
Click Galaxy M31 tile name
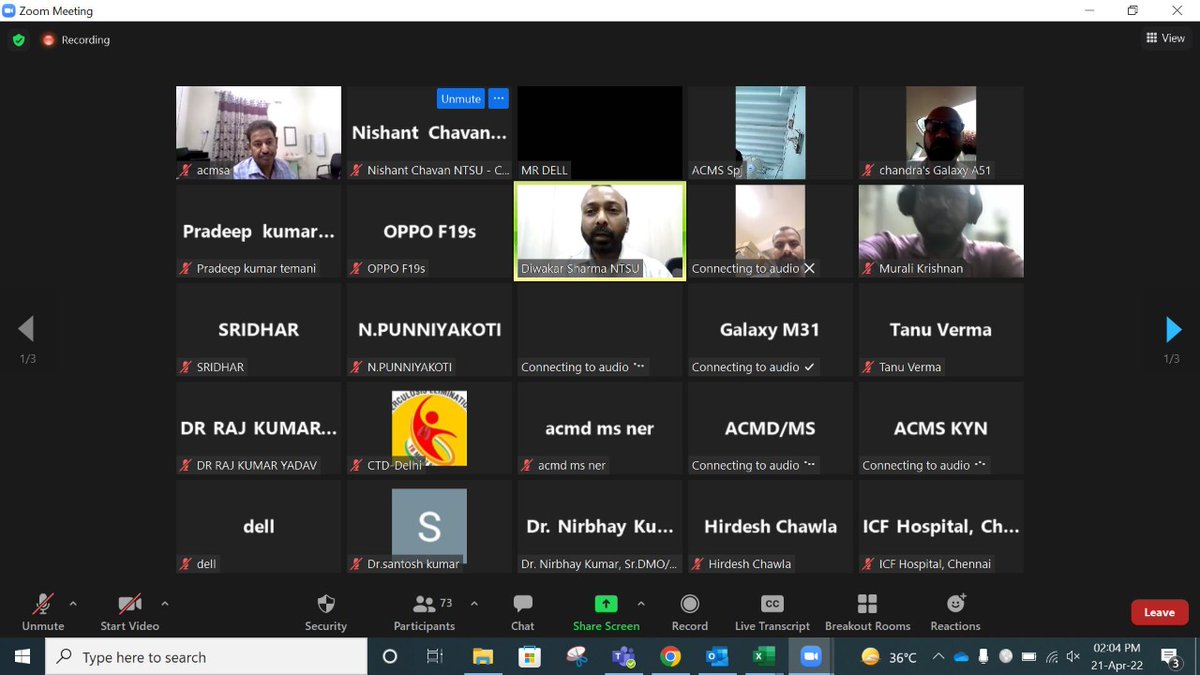click(770, 329)
